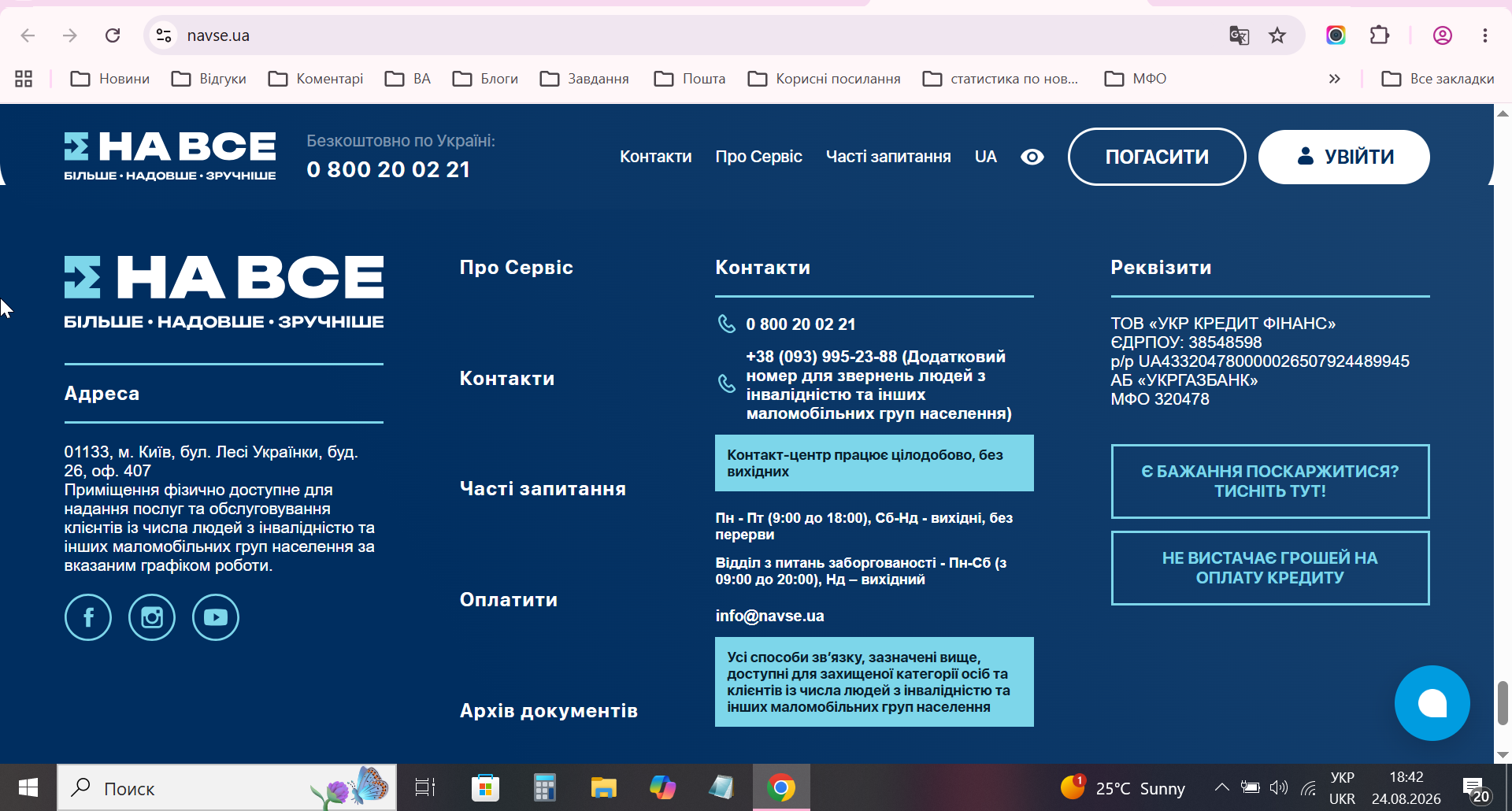Open the Windows Start menu
The width and height of the screenshot is (1512, 811).
click(x=28, y=787)
